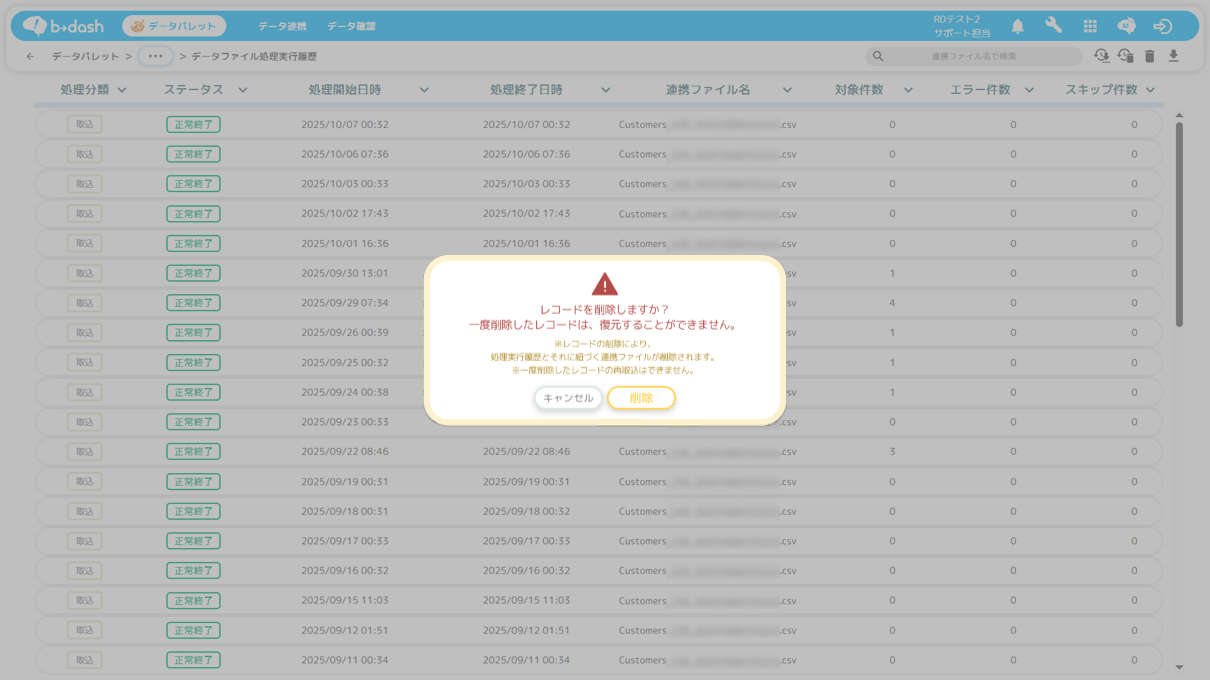Click the b→dash logo
1210x680 pixels.
pyautogui.click(x=63, y=27)
